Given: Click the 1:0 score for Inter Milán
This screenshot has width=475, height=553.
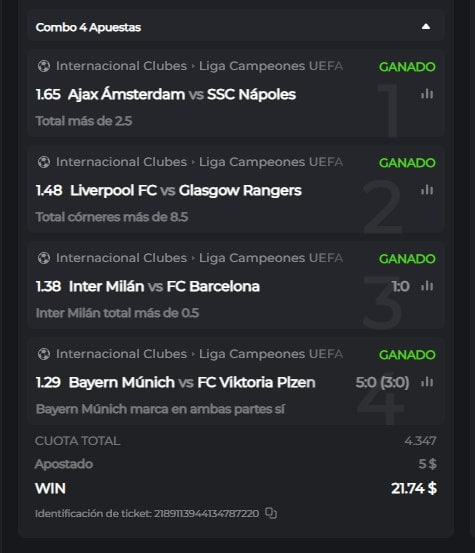Looking at the screenshot, I should coord(401,286).
